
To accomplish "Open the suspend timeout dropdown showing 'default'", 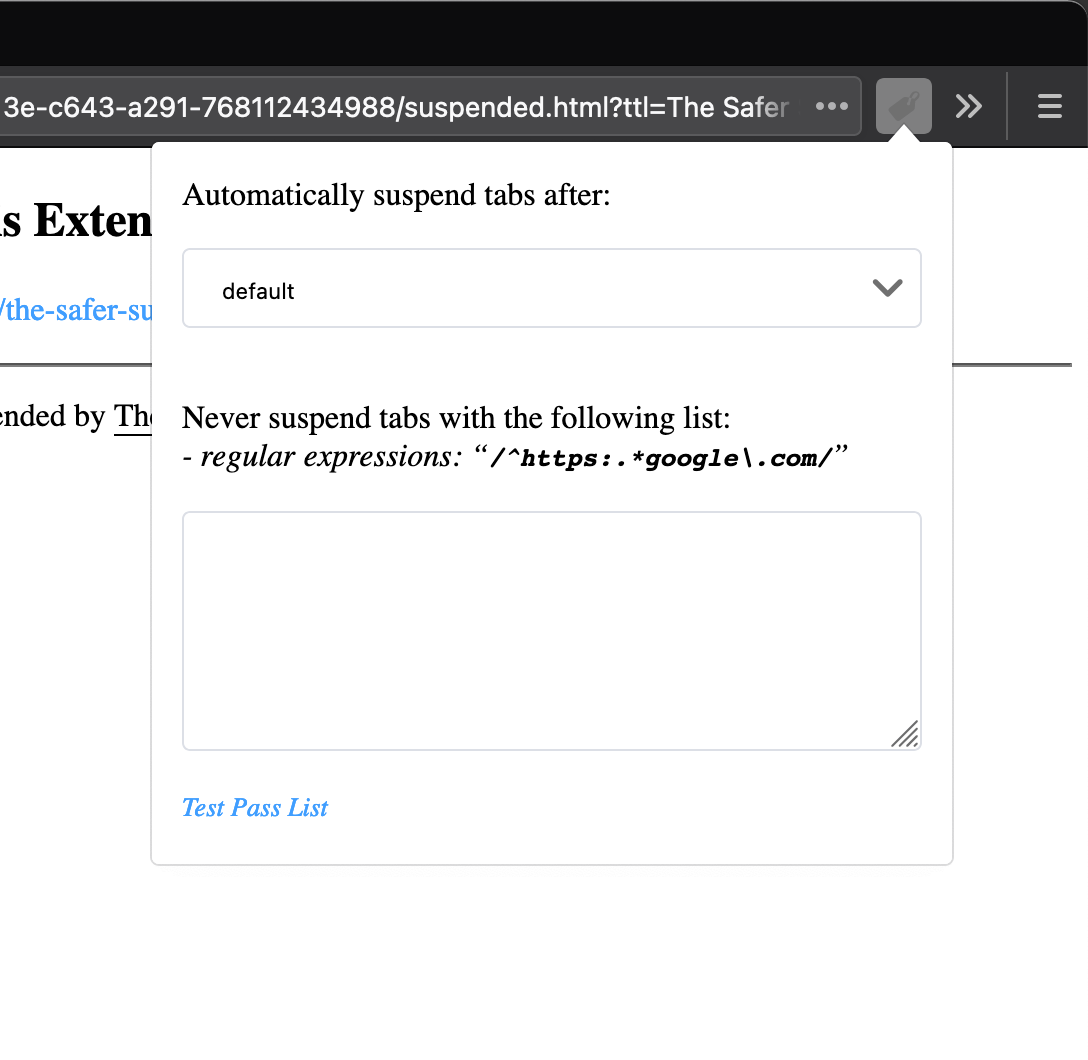I will pos(550,288).
